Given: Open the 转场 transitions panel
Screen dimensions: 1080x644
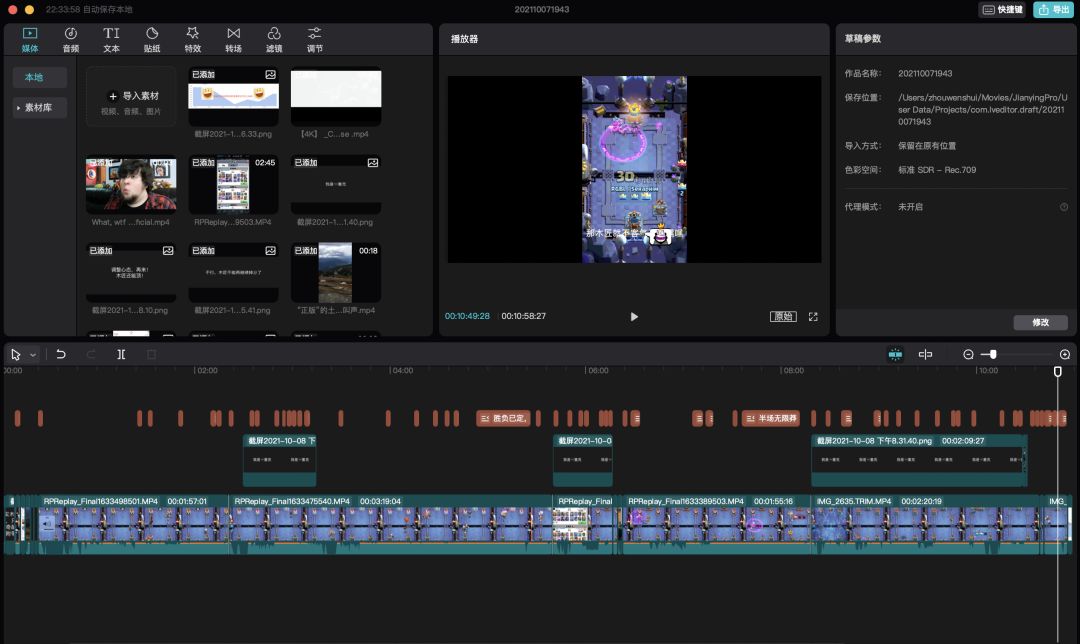Looking at the screenshot, I should click(x=233, y=40).
